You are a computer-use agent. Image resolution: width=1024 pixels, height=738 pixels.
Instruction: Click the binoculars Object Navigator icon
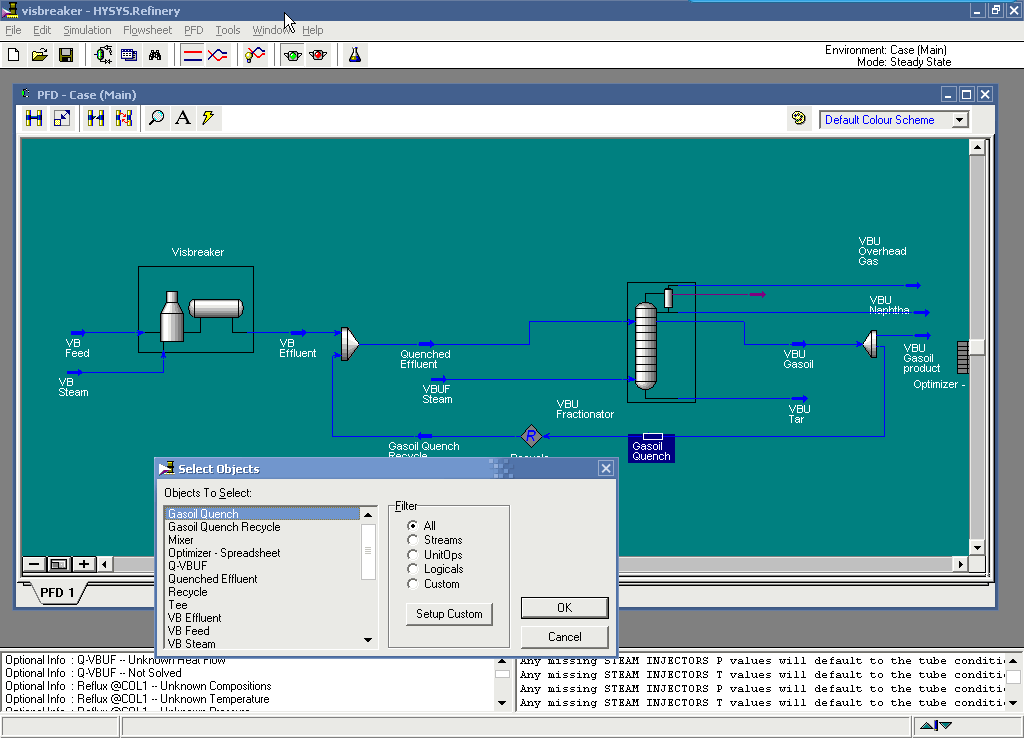point(155,55)
